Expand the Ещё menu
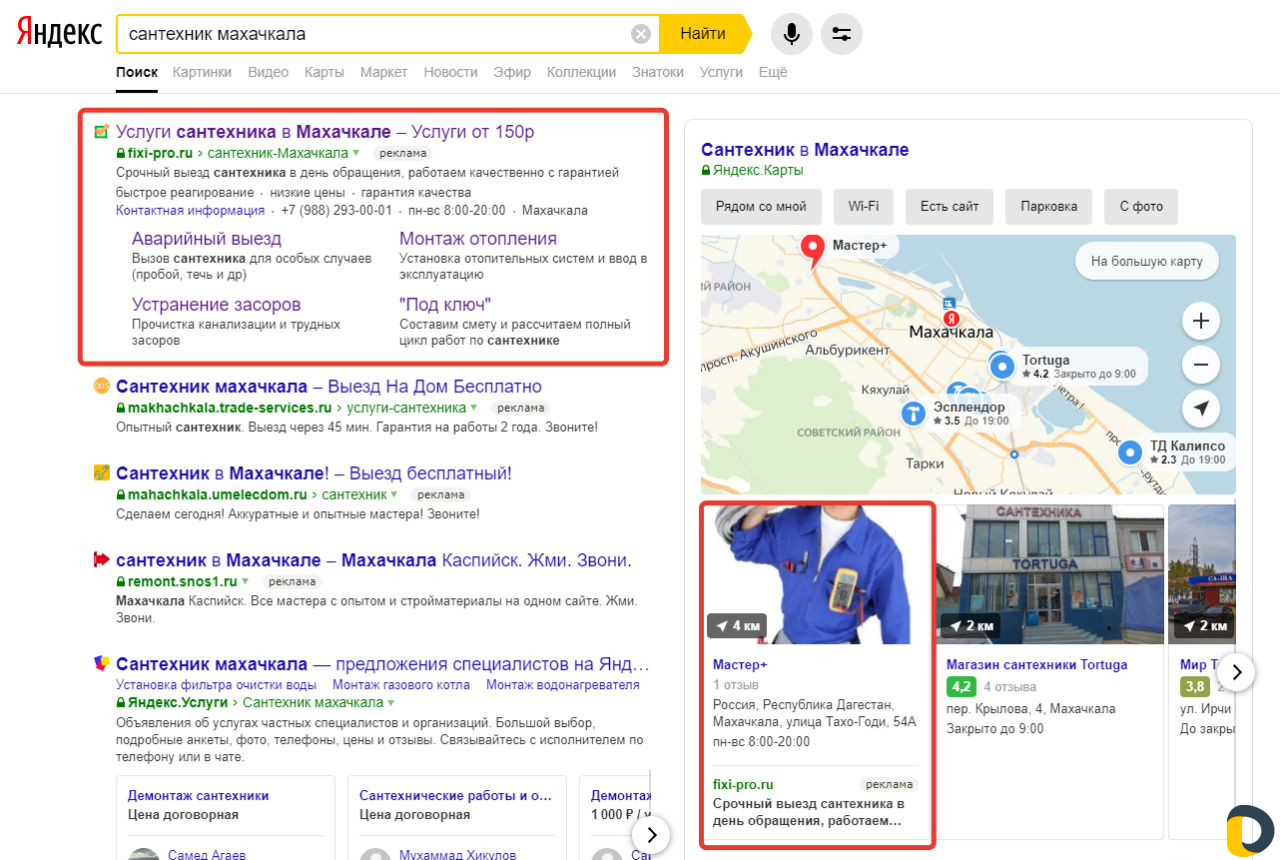This screenshot has height=860, width=1280. 773,72
